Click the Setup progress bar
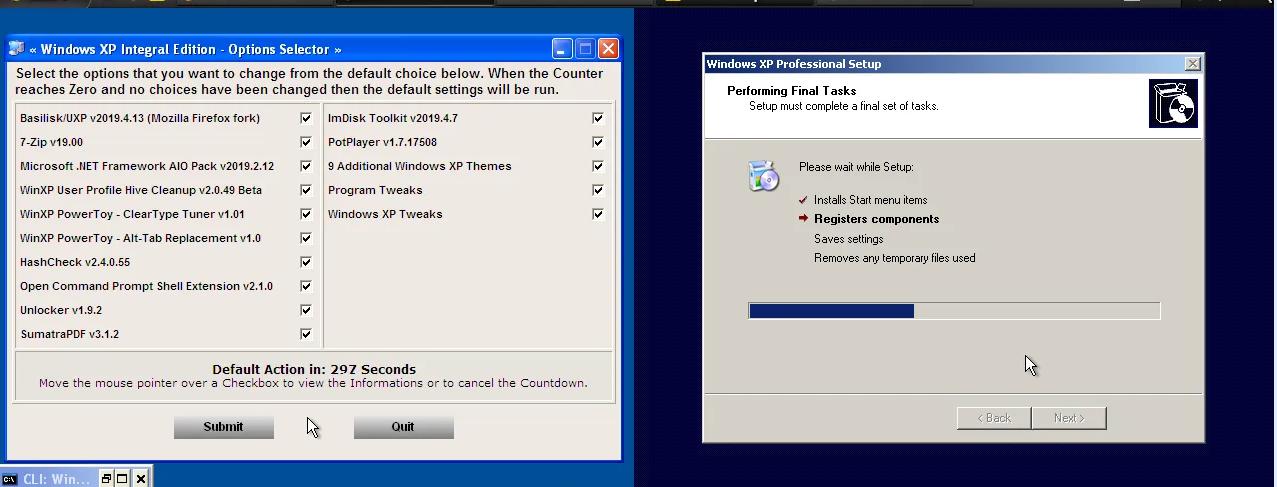This screenshot has height=487, width=1277. point(954,311)
